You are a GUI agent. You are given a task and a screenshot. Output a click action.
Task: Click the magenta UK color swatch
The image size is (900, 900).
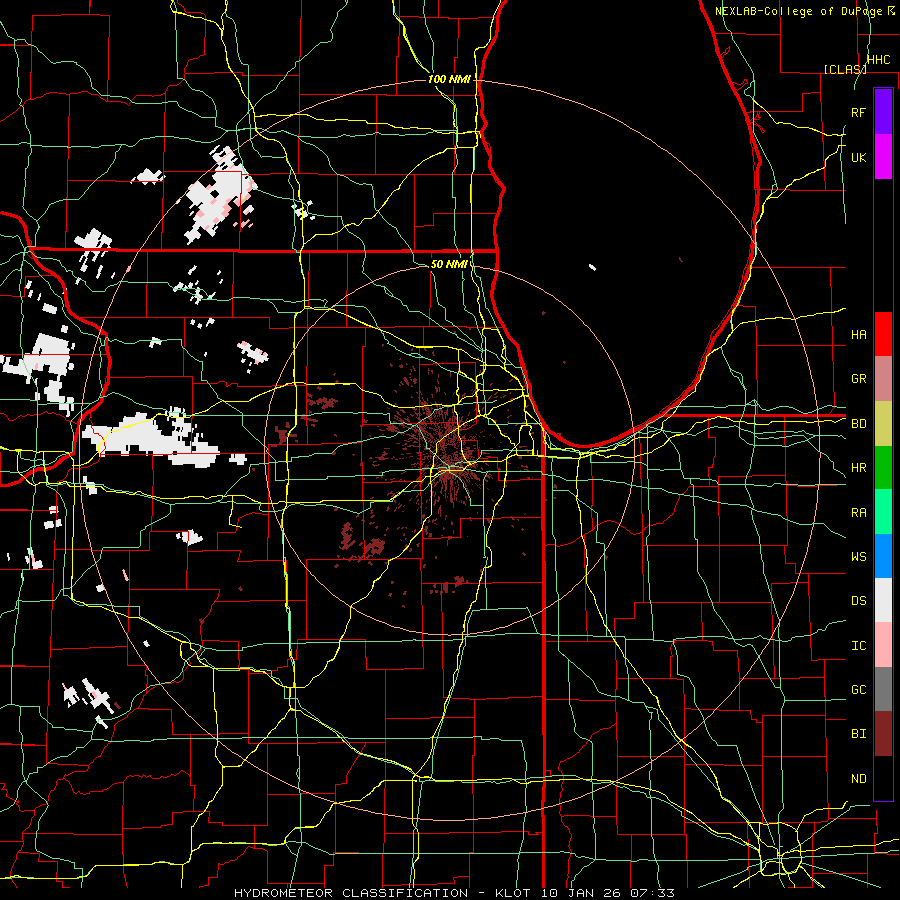tap(883, 157)
